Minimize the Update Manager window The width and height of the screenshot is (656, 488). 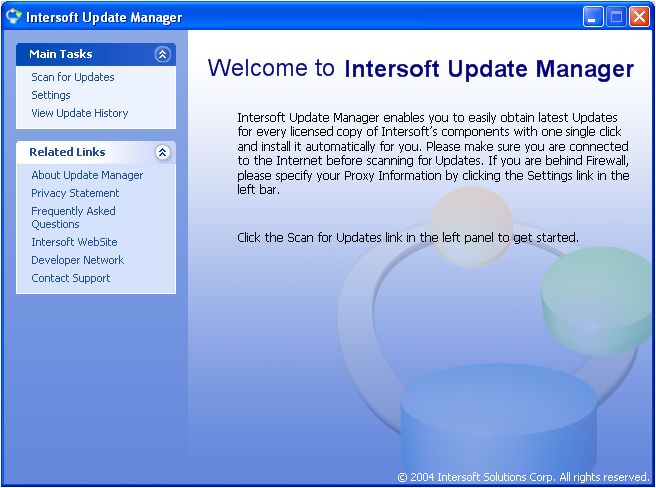593,17
